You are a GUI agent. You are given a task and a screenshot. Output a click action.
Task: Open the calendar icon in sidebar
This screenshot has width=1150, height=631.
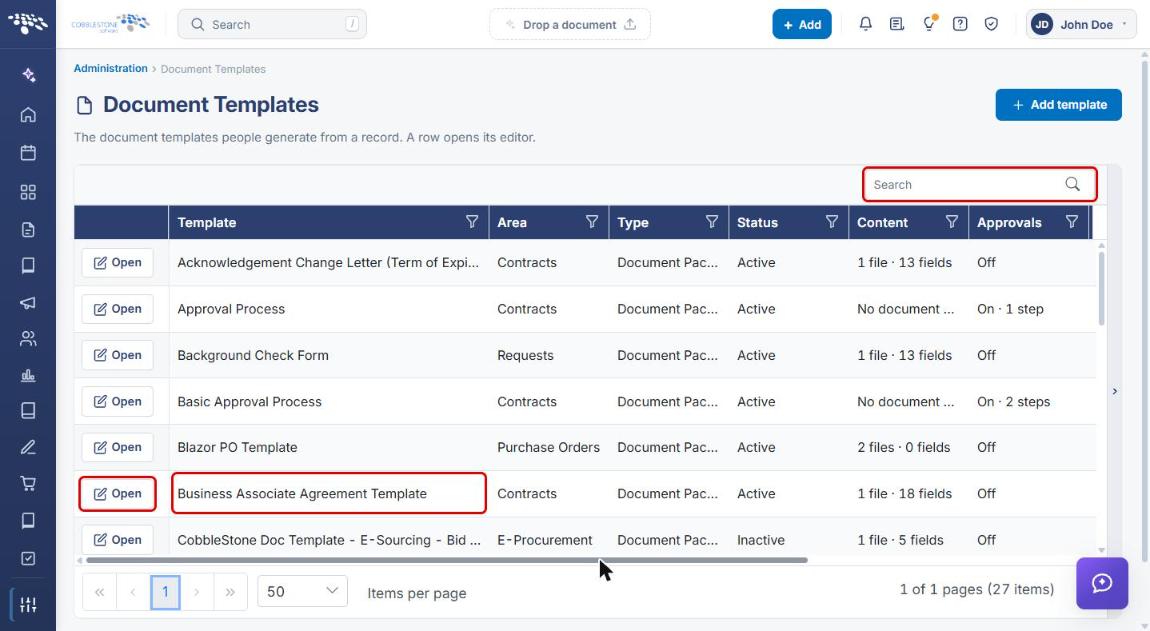[x=28, y=153]
